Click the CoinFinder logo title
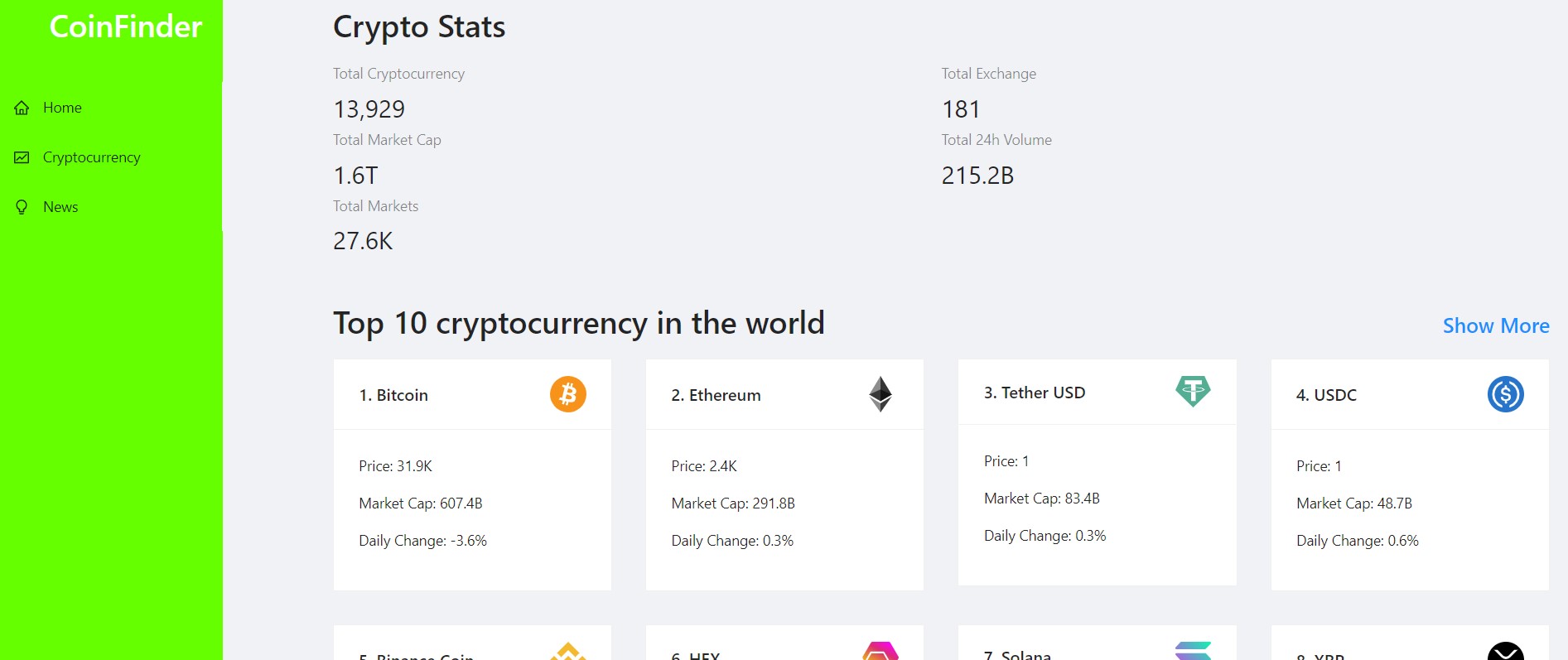The image size is (1568, 660). tap(126, 26)
